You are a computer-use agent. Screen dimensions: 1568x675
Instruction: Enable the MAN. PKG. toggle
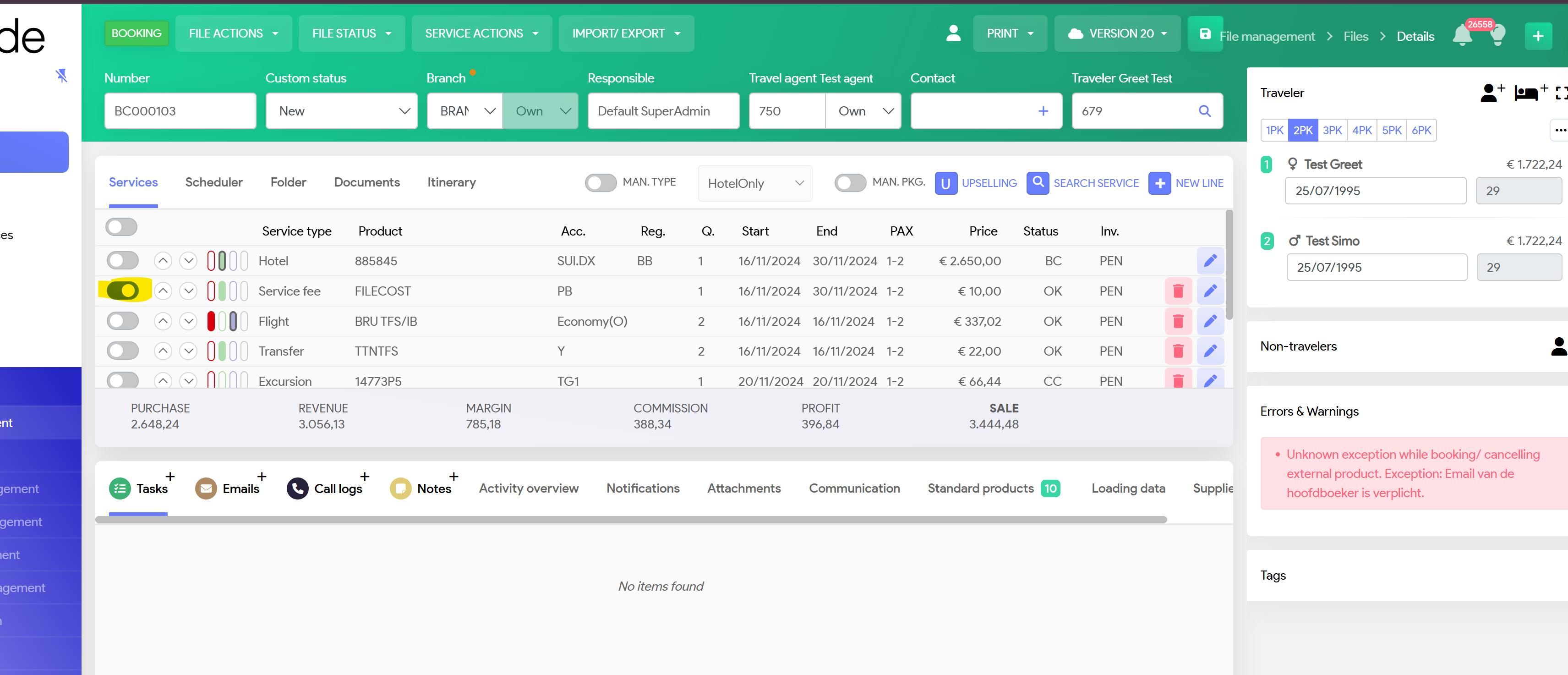pyautogui.click(x=850, y=182)
